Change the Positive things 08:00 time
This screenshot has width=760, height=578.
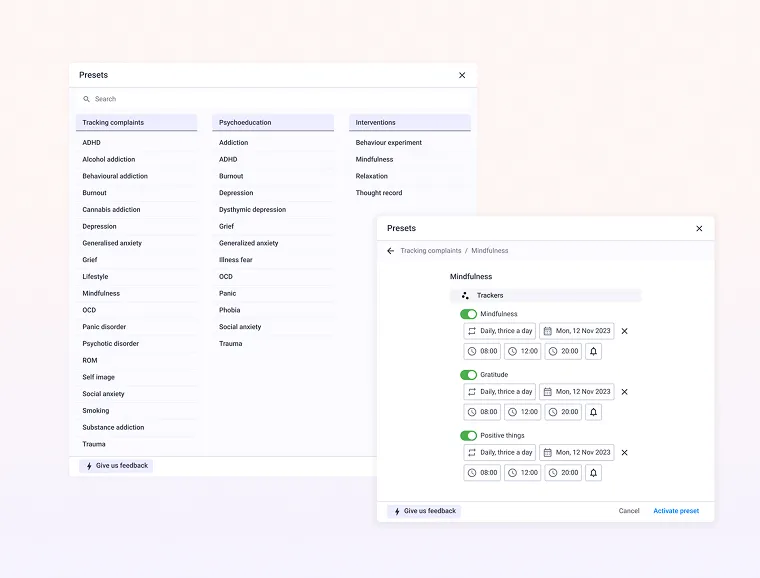click(x=482, y=472)
